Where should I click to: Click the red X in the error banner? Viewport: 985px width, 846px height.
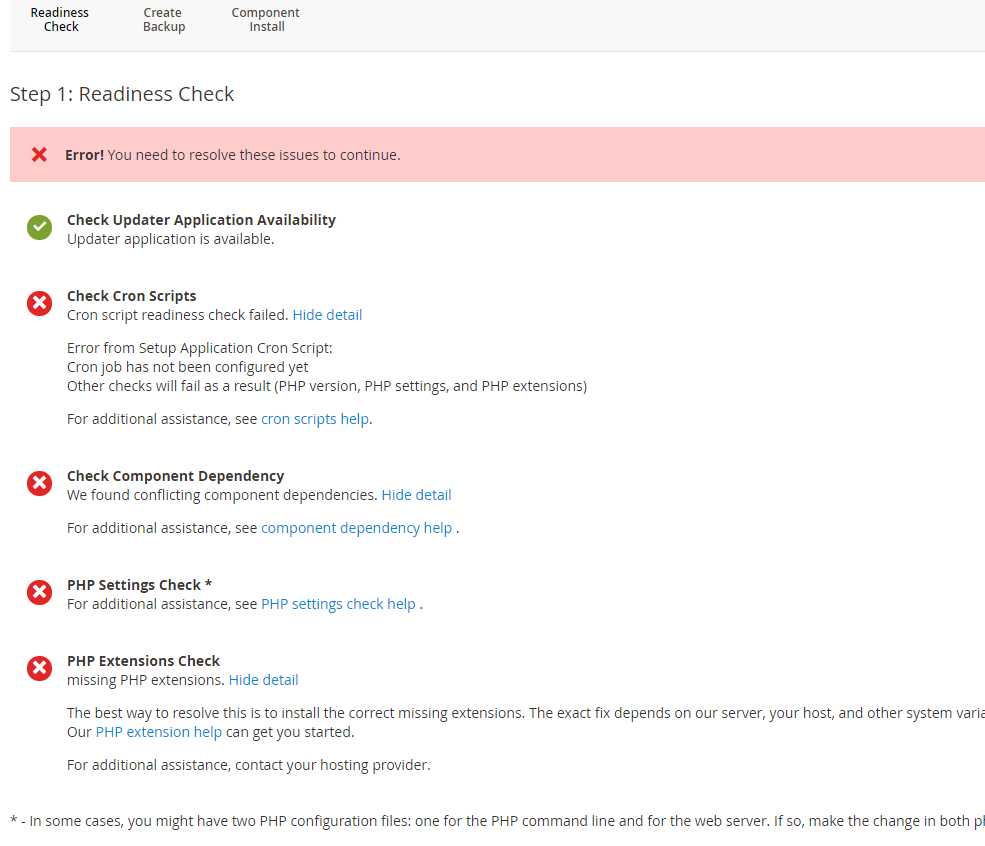39,155
